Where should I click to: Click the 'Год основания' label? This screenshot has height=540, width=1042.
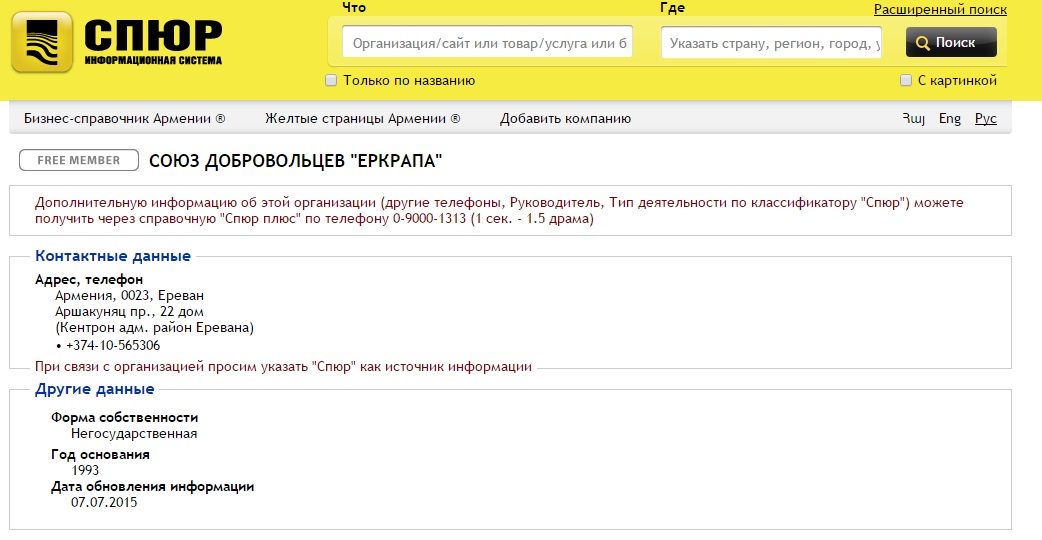pos(100,455)
